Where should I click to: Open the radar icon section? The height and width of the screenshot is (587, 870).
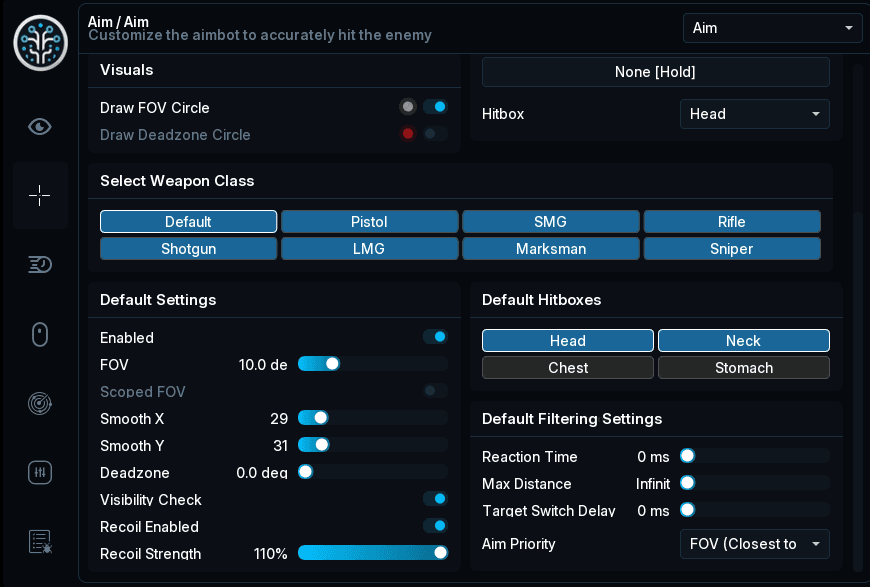40,403
